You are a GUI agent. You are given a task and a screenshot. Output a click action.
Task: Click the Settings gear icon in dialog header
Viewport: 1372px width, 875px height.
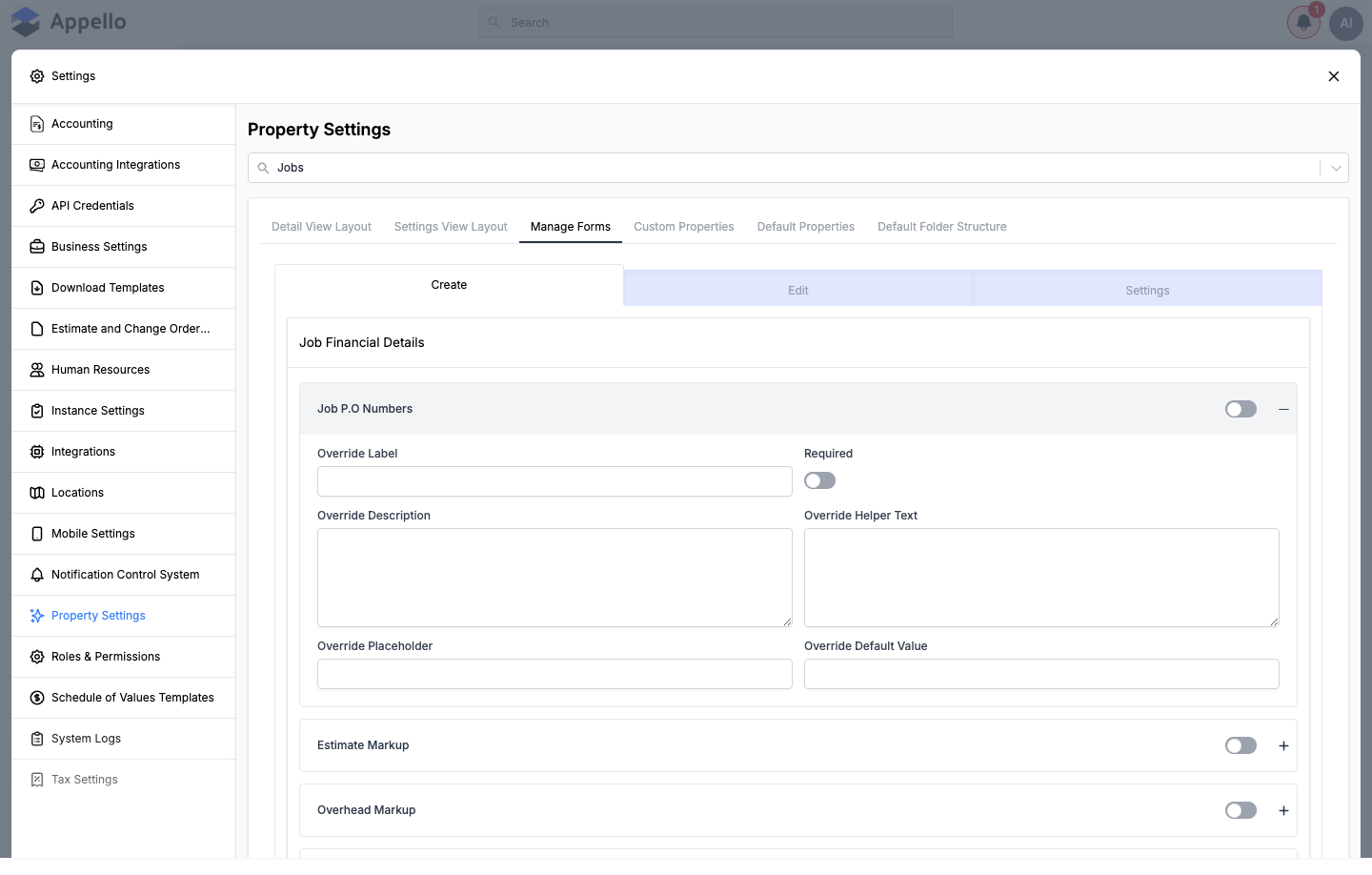click(x=37, y=76)
